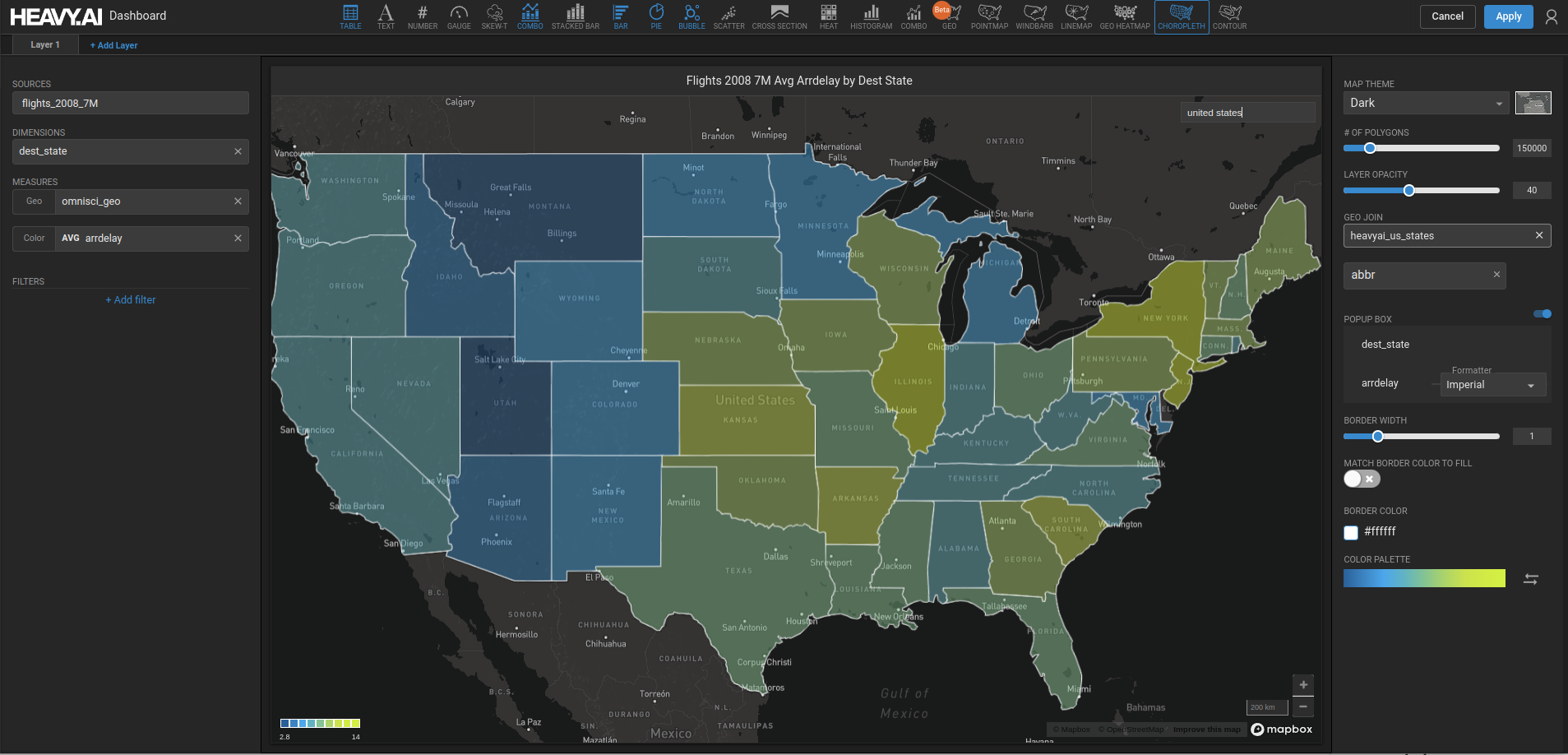Open the Map Theme dropdown
The image size is (1568, 755).
click(x=1426, y=103)
